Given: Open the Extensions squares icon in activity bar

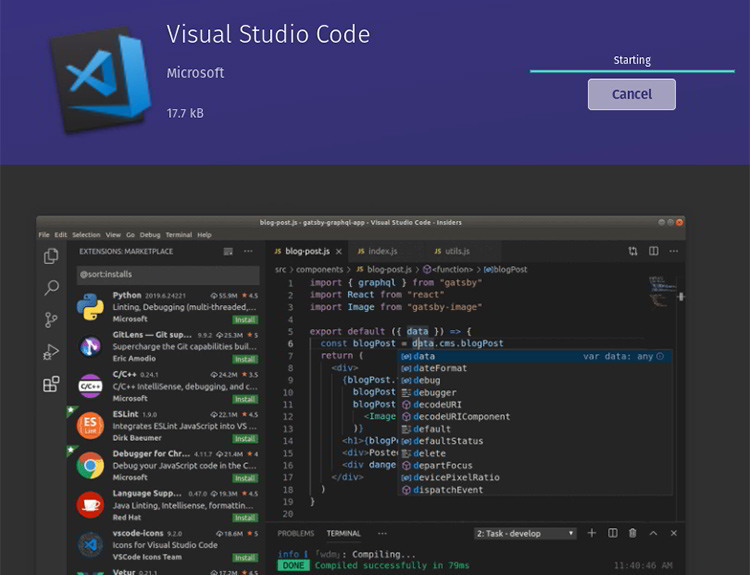Looking at the screenshot, I should 51,384.
